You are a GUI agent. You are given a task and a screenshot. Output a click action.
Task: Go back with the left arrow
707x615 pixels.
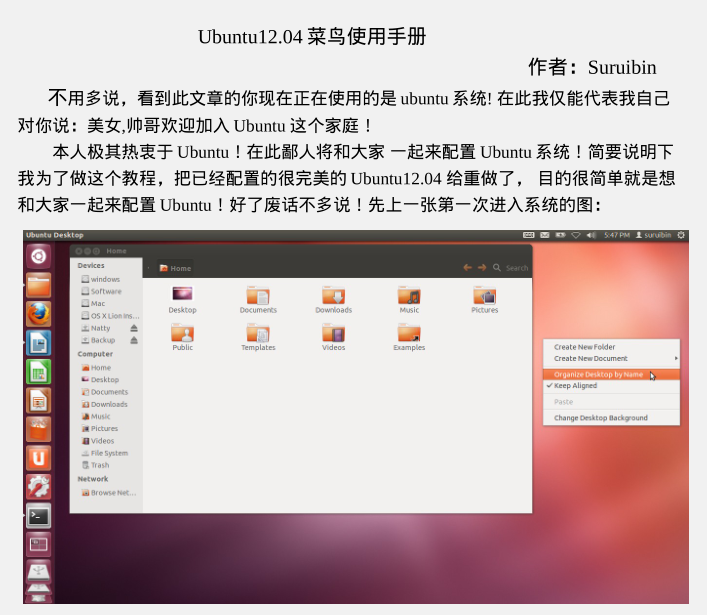pyautogui.click(x=468, y=268)
